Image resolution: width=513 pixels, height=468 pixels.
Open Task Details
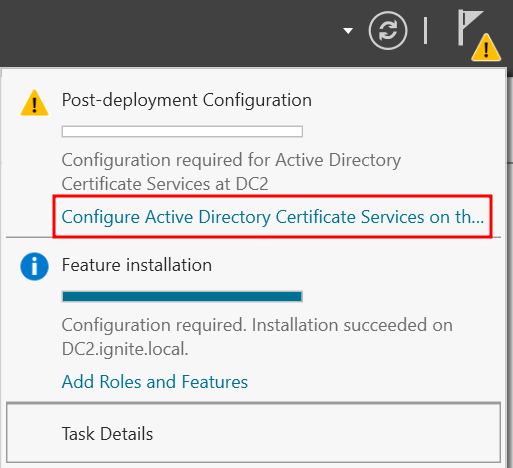coord(253,433)
